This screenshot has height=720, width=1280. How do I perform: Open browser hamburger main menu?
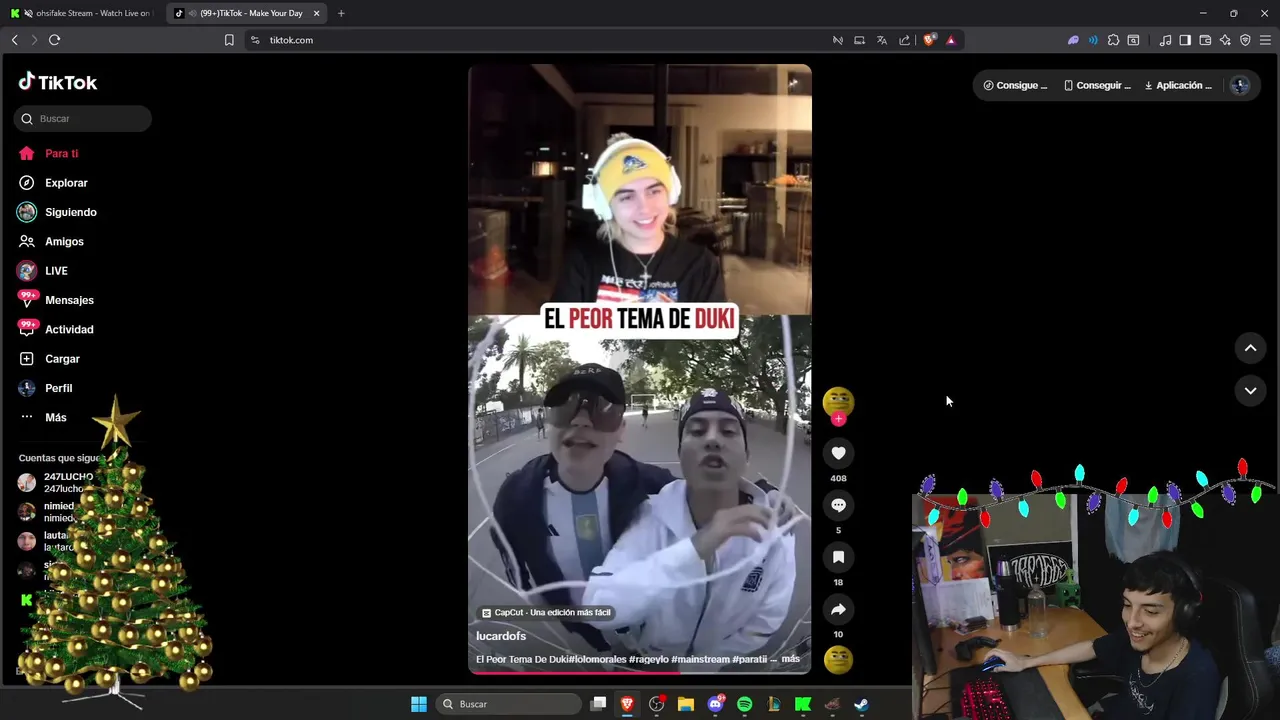click(x=1265, y=40)
